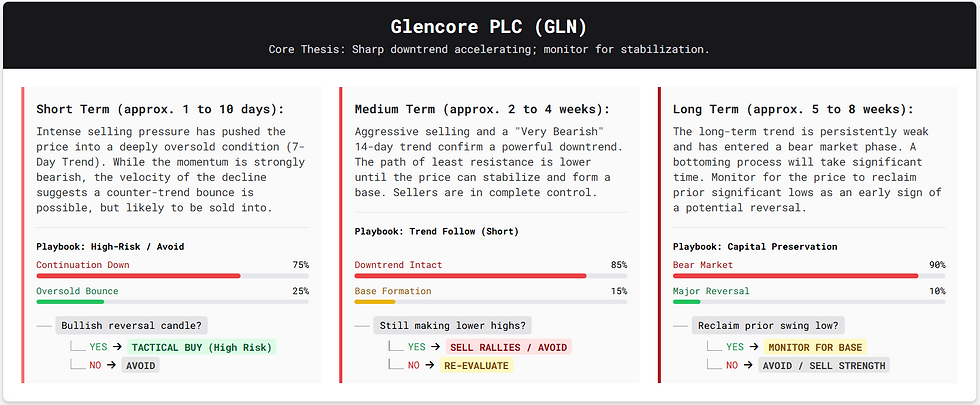This screenshot has width=980, height=405.
Task: Click the AVOID tag in Short Term
Action: pos(140,366)
